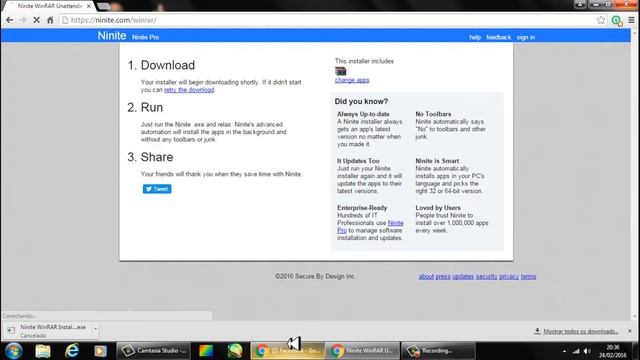Click the '1. Download' heading
The image size is (640, 360).
point(161,65)
